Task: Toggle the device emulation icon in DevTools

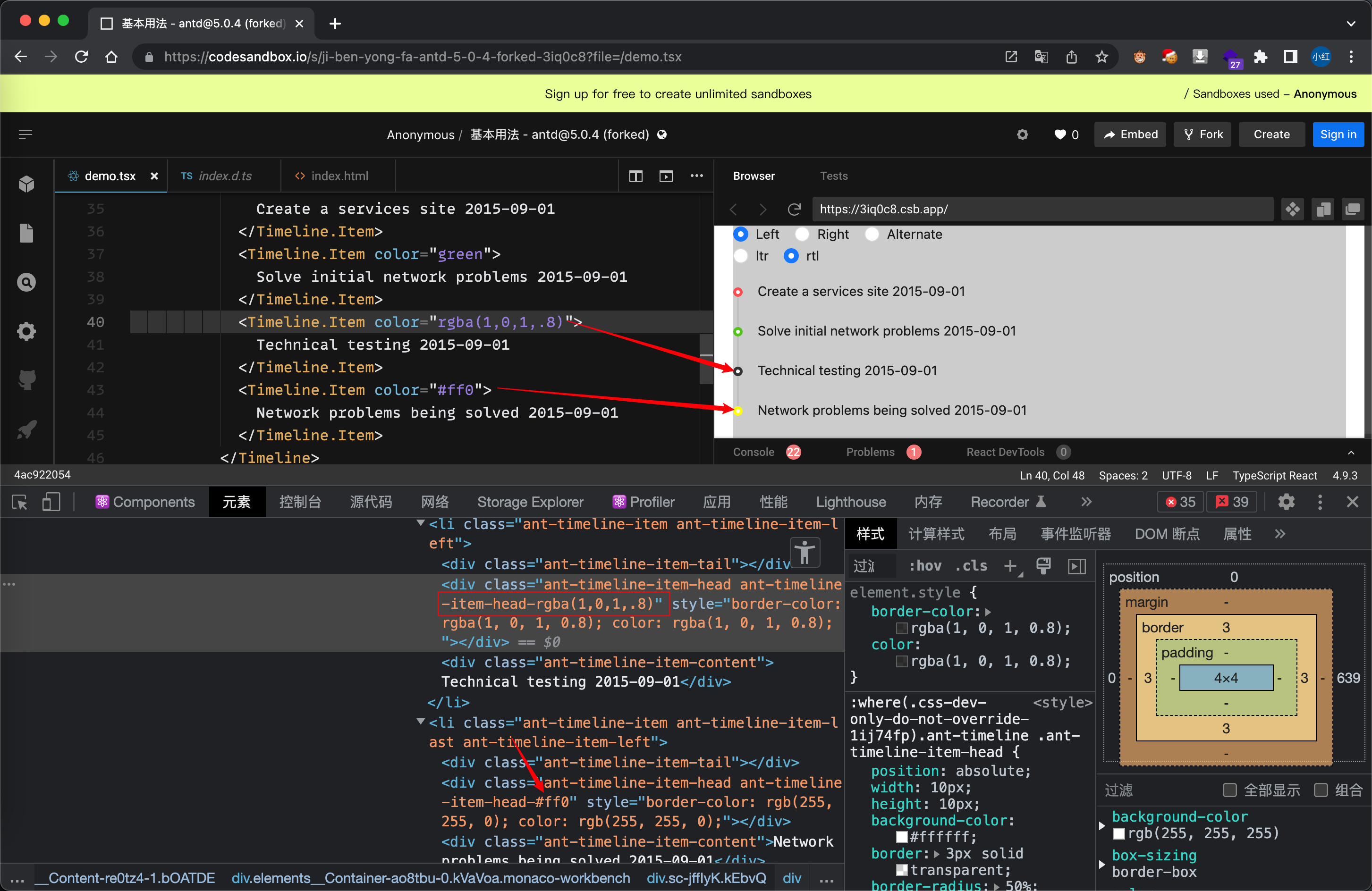Action: [51, 503]
